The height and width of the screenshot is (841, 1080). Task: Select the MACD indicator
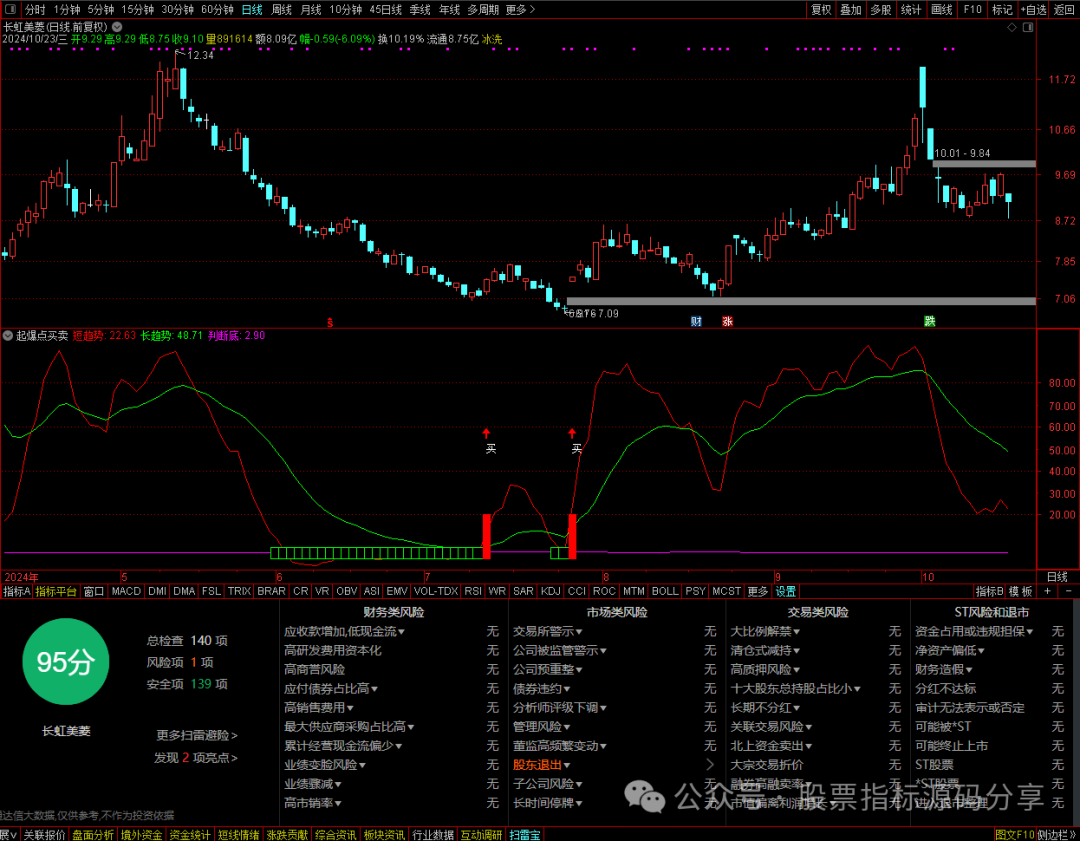126,591
